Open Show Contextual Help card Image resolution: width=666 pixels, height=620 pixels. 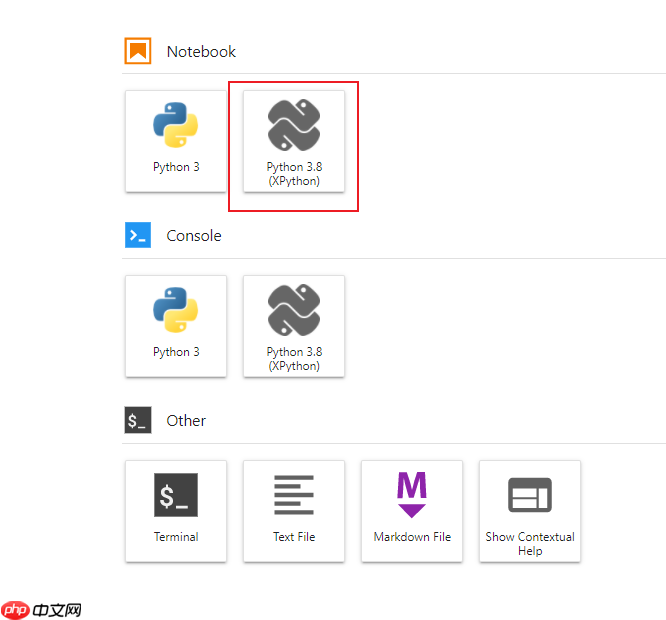530,511
